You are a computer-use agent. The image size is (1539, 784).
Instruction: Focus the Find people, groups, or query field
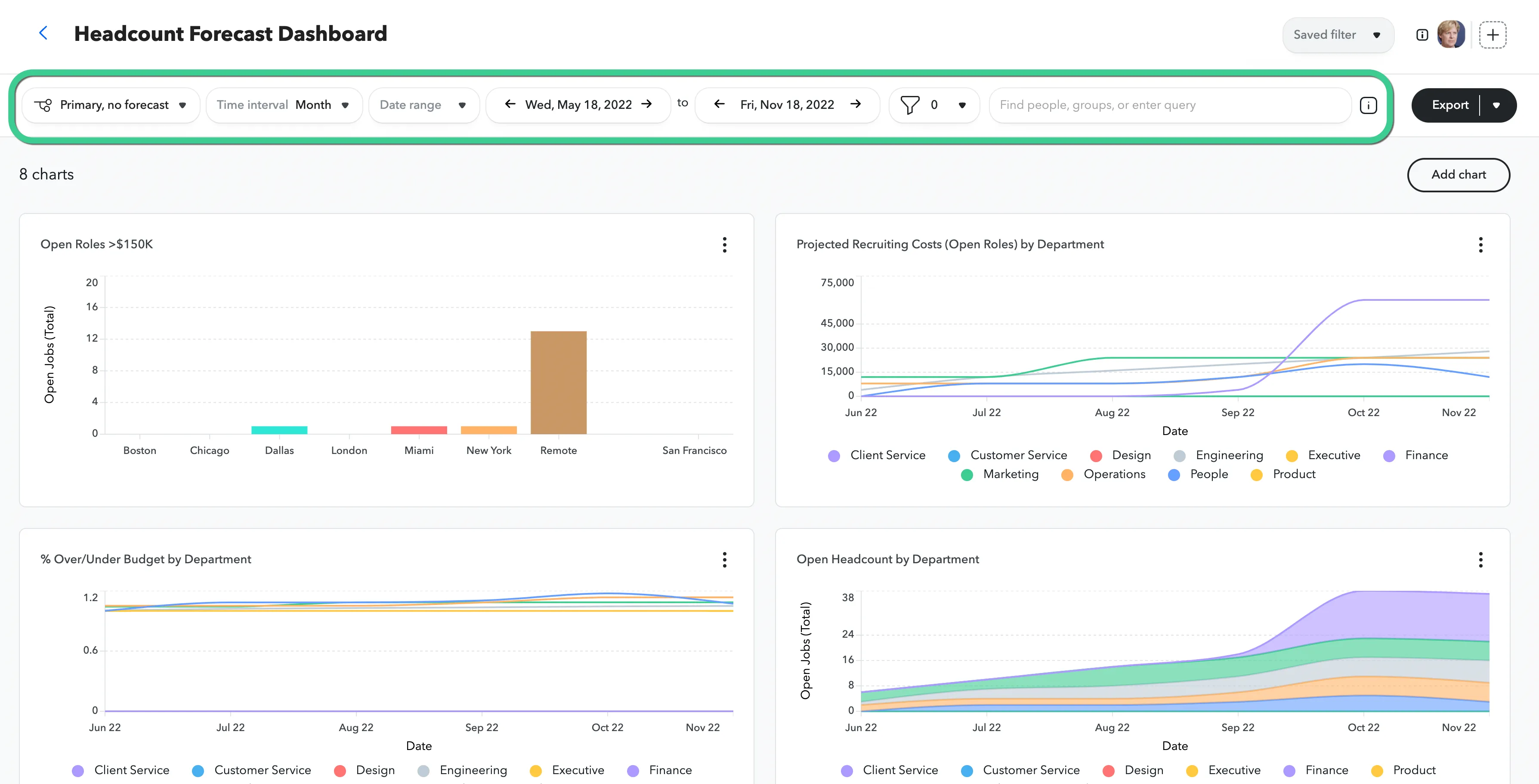pos(1170,105)
